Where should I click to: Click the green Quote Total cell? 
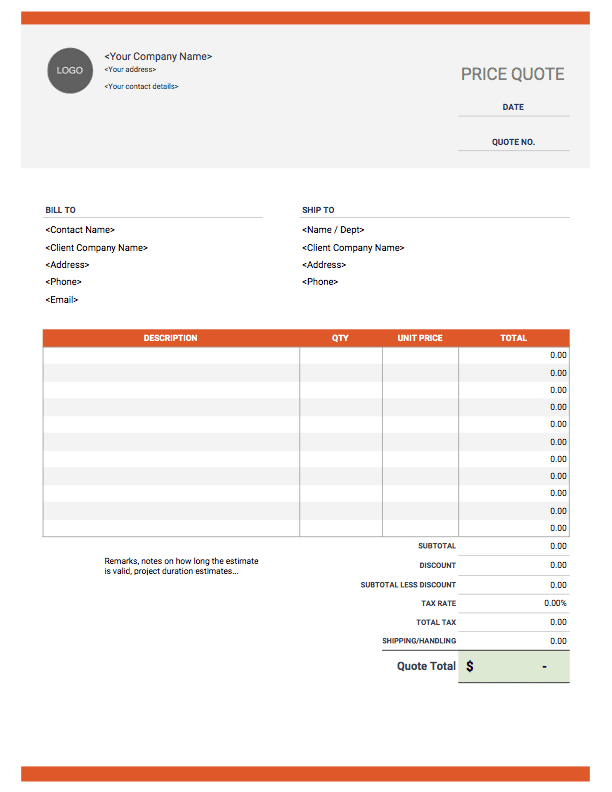coord(514,666)
